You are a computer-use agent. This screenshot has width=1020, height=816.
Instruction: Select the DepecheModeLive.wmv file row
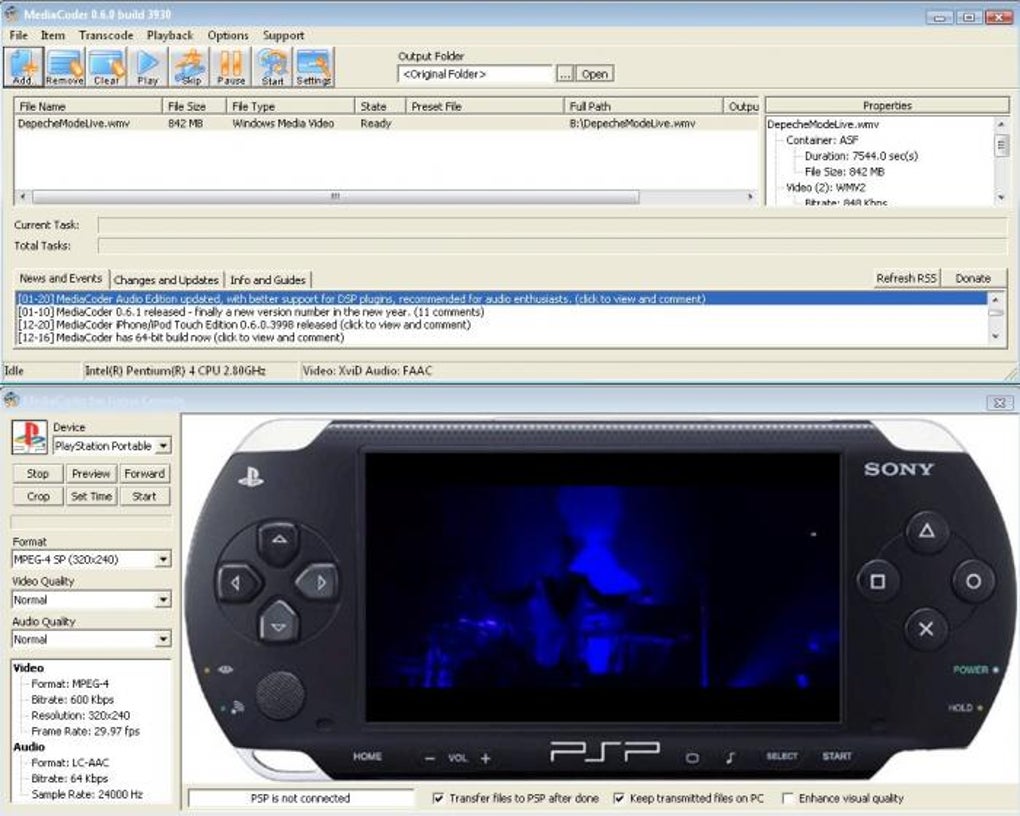387,123
